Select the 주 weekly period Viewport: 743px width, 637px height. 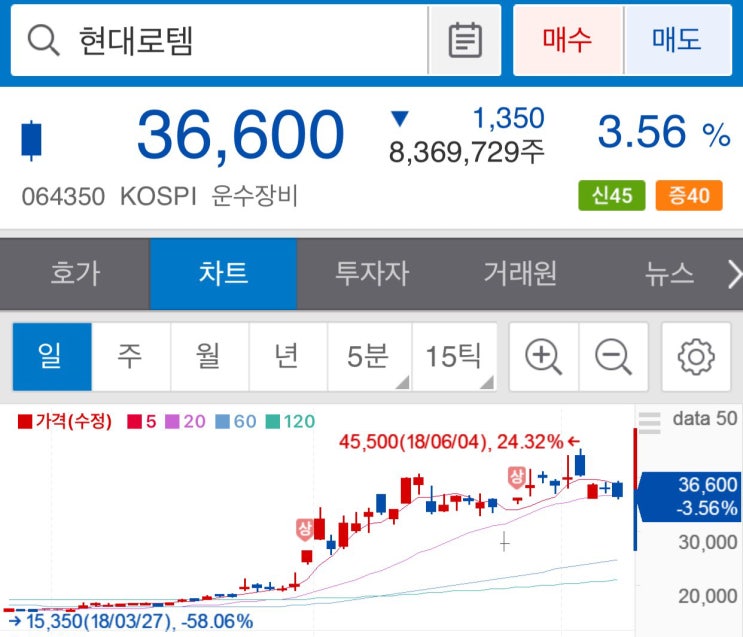(131, 357)
